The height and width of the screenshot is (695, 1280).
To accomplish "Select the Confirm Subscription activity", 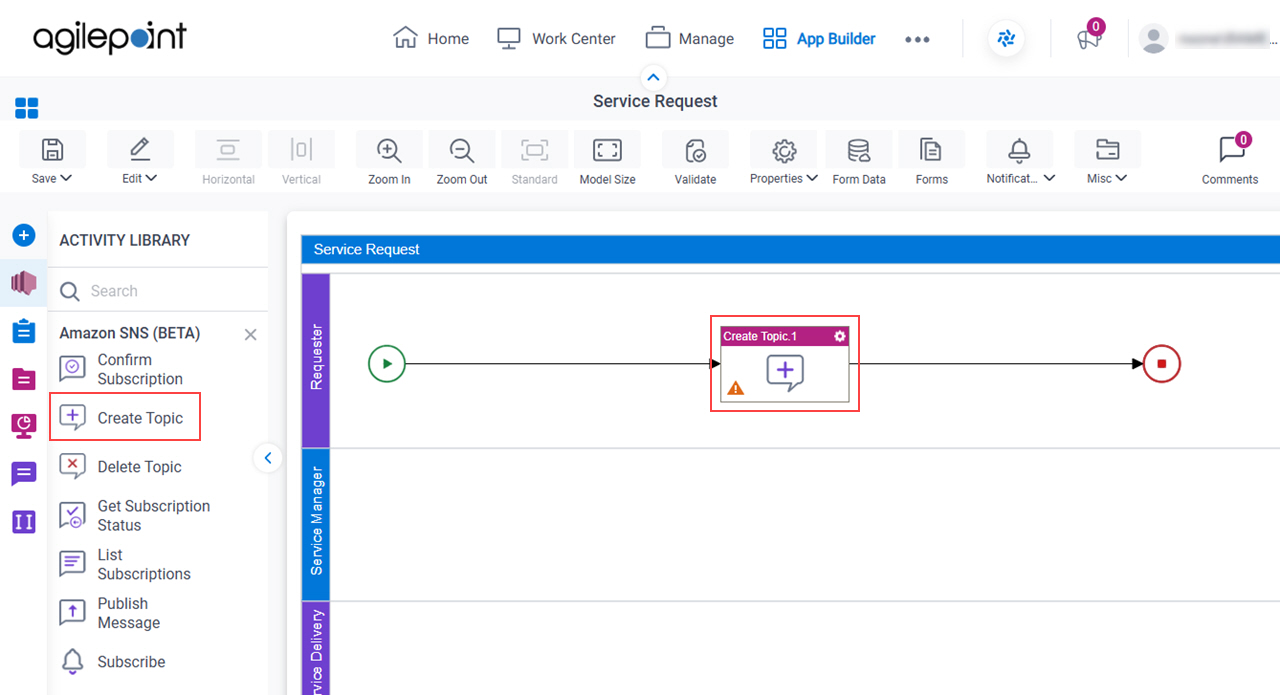I will tap(123, 369).
